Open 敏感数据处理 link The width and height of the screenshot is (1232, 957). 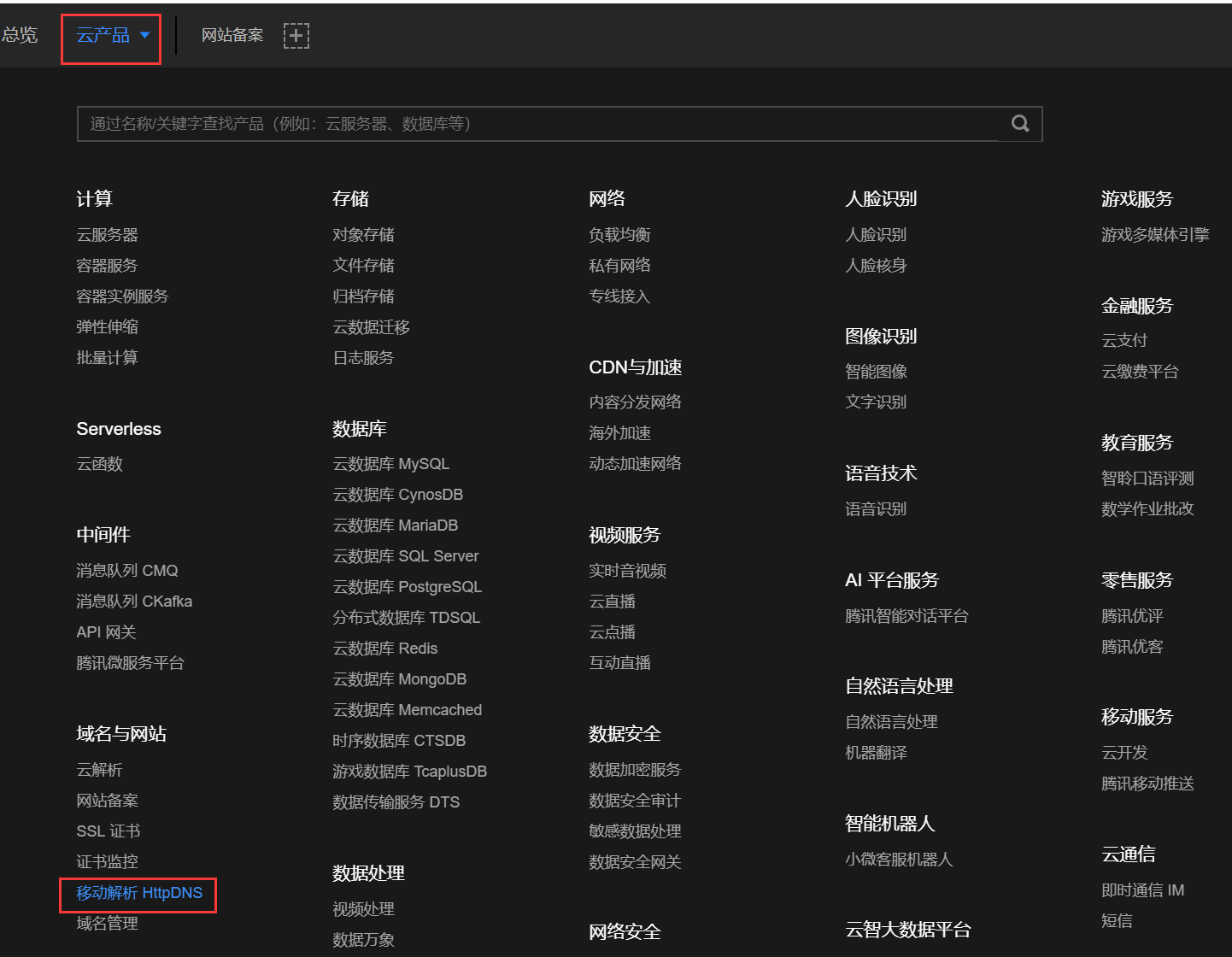pyautogui.click(x=636, y=831)
